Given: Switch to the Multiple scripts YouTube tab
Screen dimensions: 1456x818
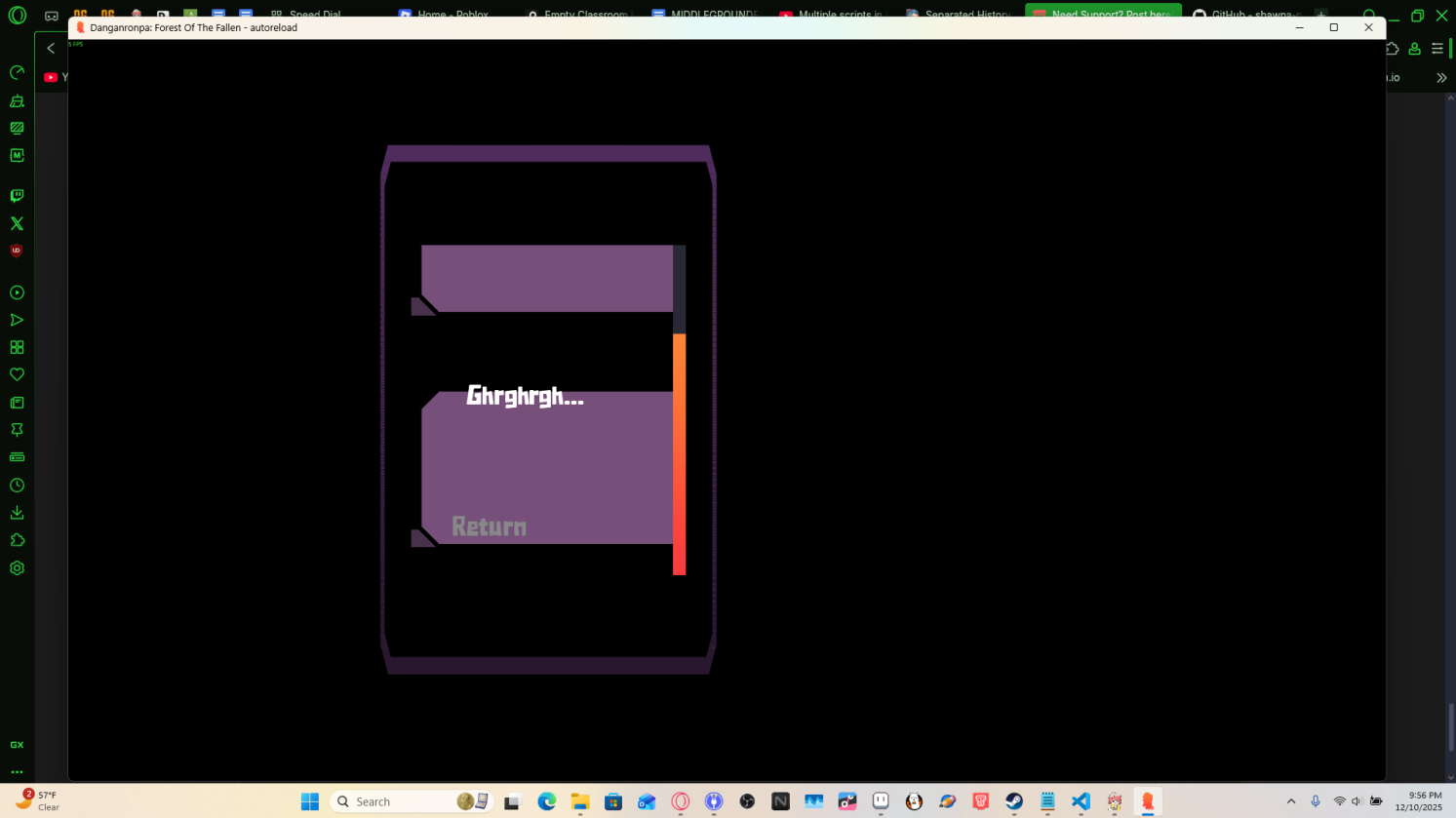Looking at the screenshot, I should click(831, 15).
